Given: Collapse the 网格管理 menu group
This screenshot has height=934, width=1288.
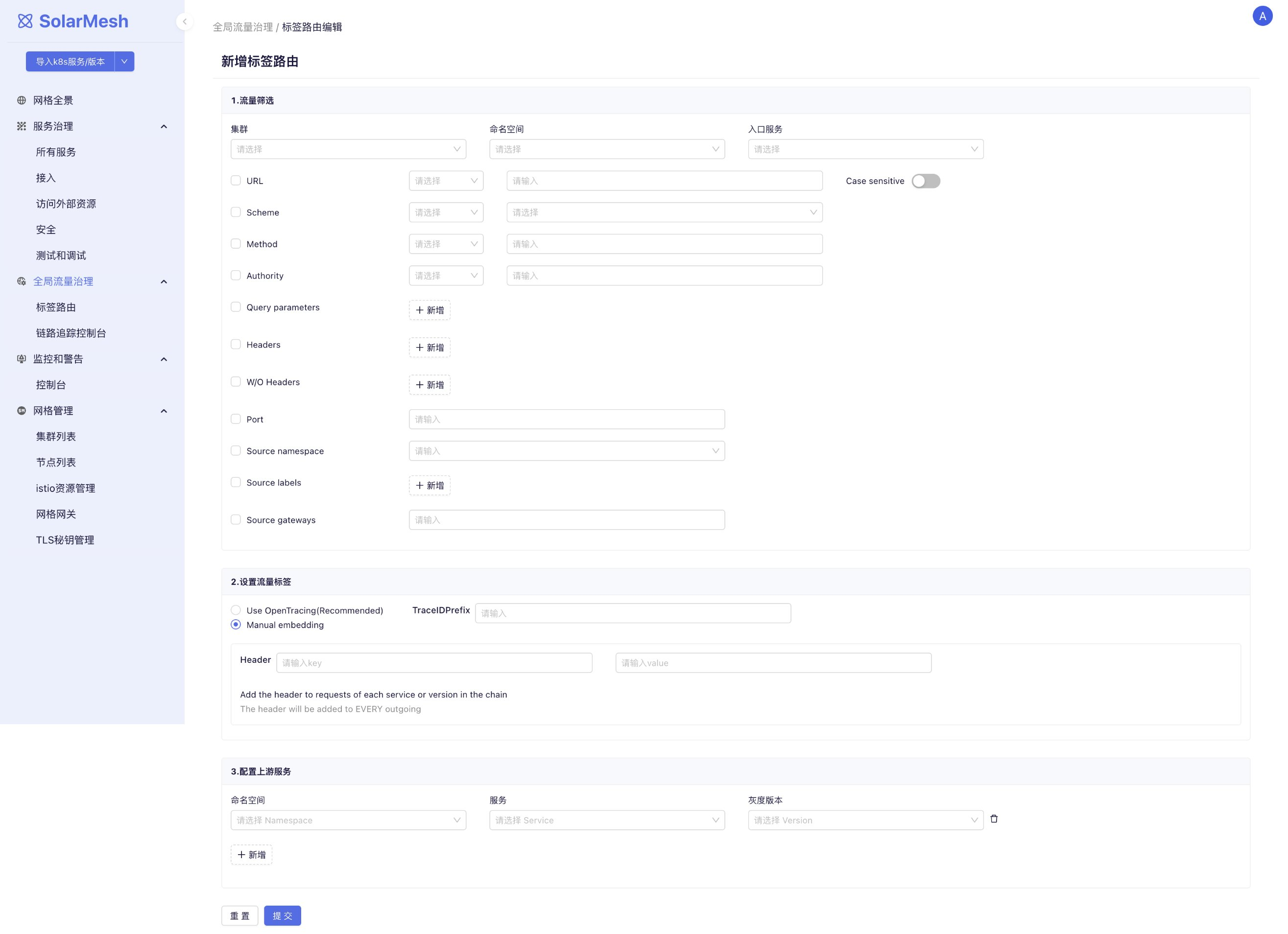Looking at the screenshot, I should 164,411.
